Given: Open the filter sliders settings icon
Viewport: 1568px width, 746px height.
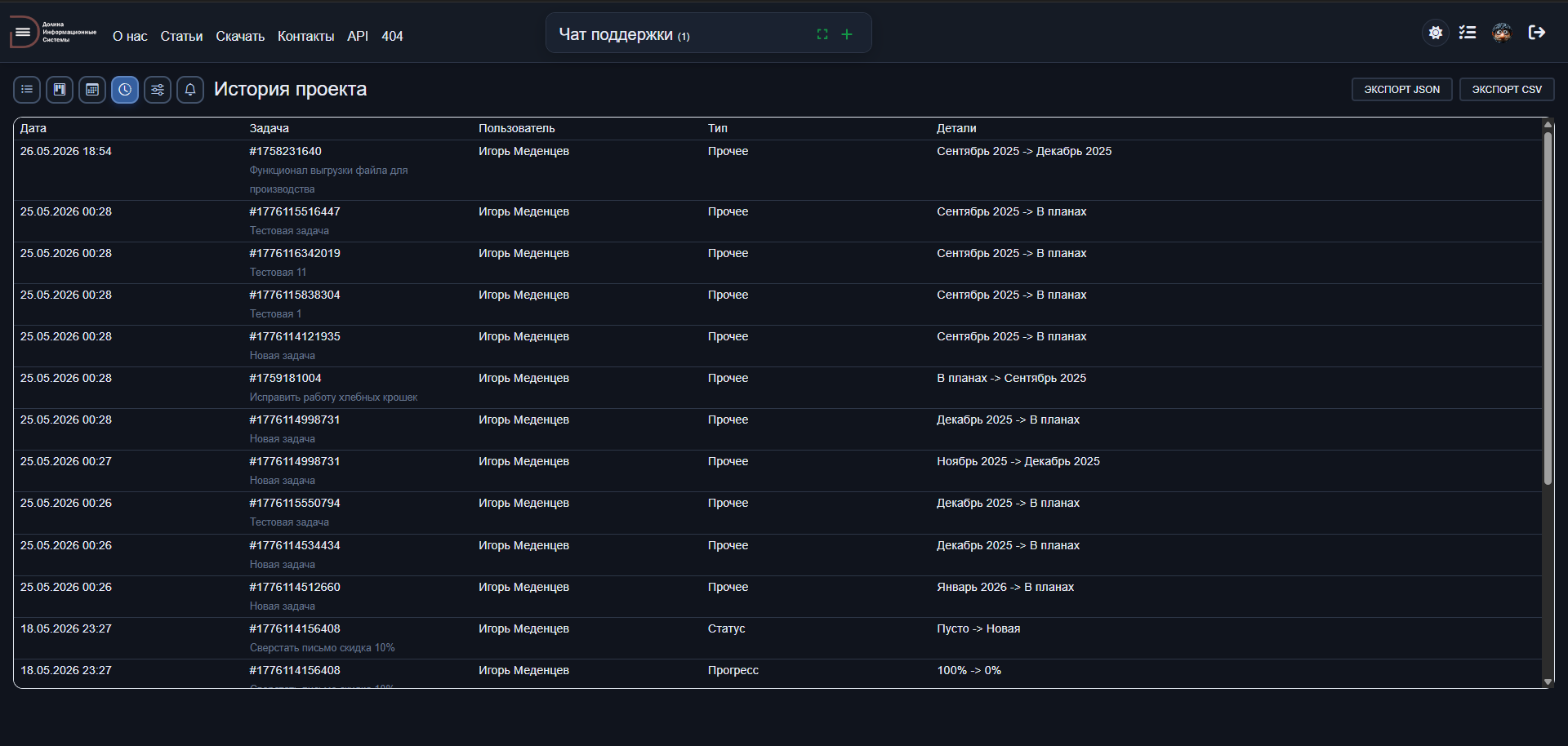Looking at the screenshot, I should [x=158, y=90].
